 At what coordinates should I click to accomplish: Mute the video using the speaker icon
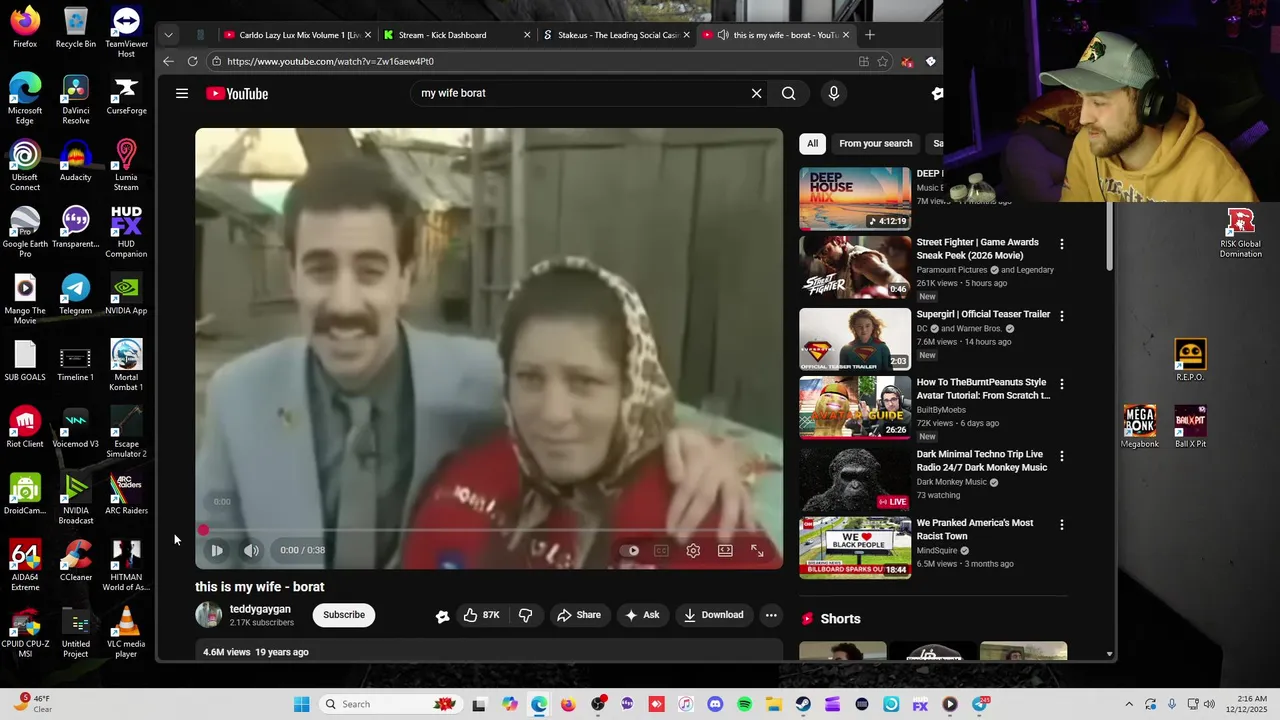(x=252, y=550)
